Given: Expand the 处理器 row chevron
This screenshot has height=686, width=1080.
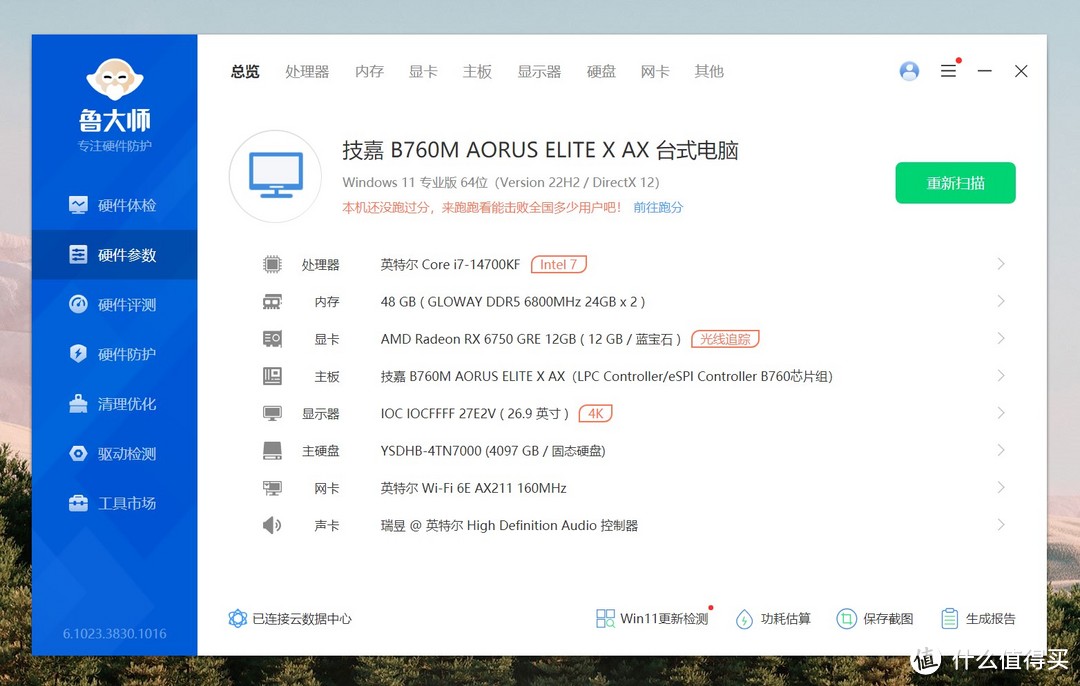Looking at the screenshot, I should coord(1001,264).
